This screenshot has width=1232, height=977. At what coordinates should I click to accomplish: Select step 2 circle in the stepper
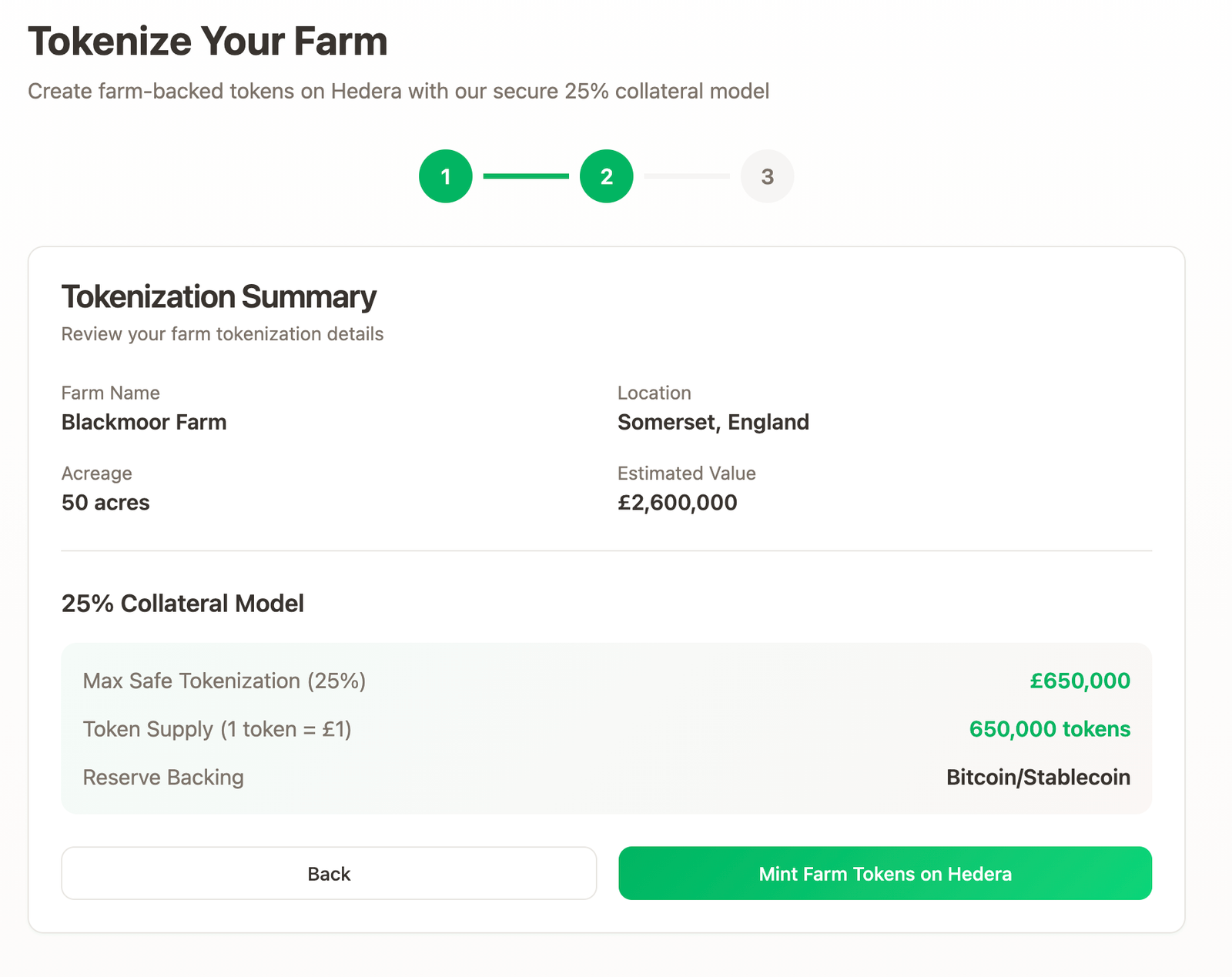tap(606, 176)
